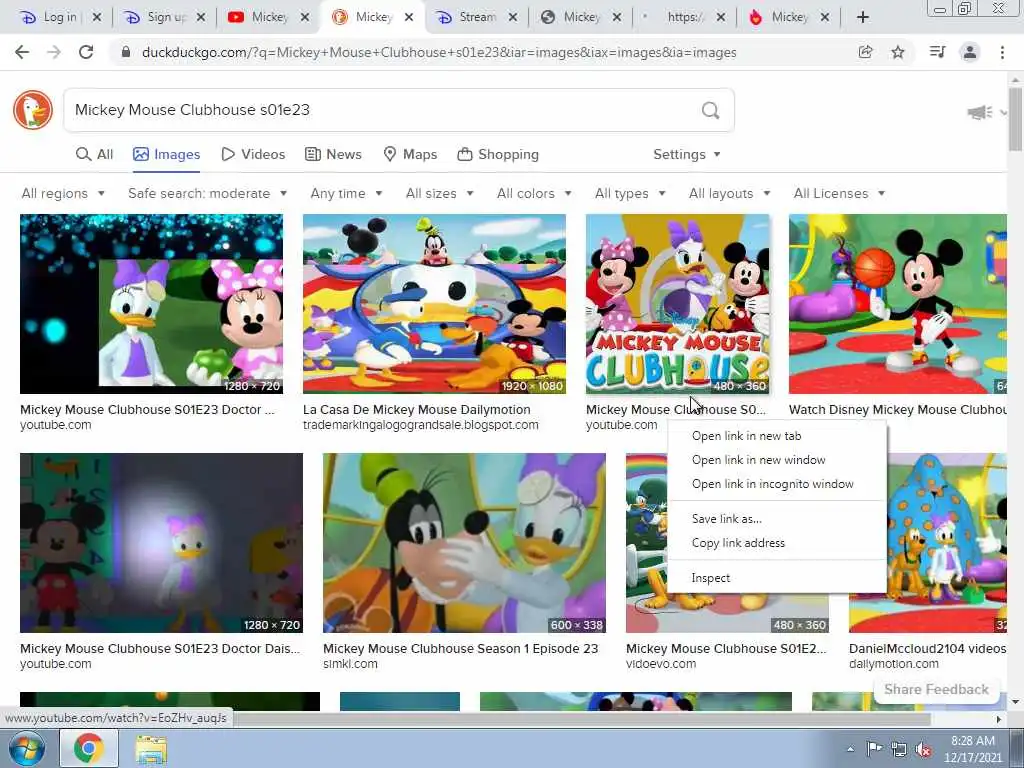This screenshot has width=1024, height=768.
Task: Expand the Any time filter
Action: tap(346, 193)
